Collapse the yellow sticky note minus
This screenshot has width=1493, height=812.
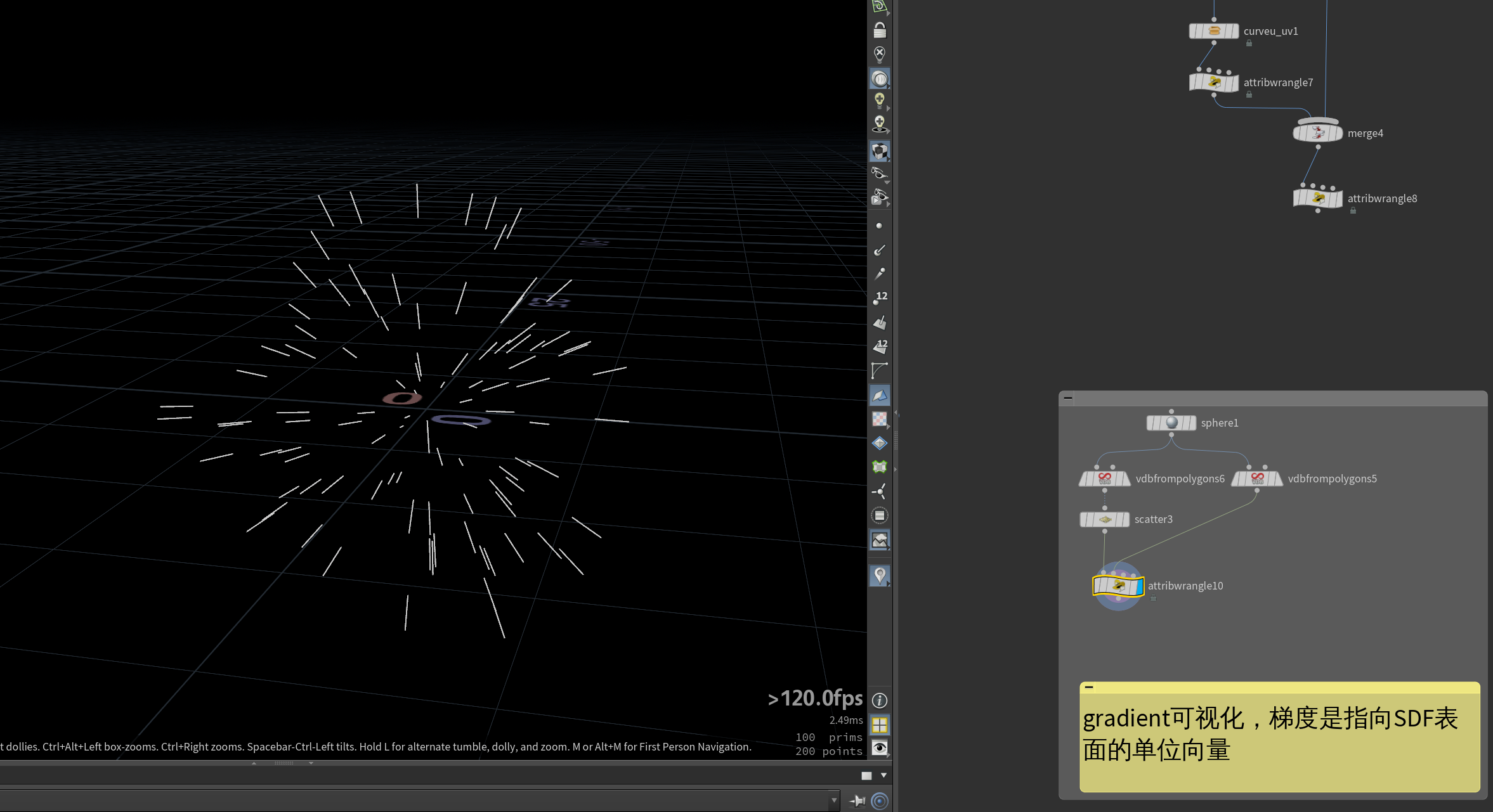pos(1089,687)
